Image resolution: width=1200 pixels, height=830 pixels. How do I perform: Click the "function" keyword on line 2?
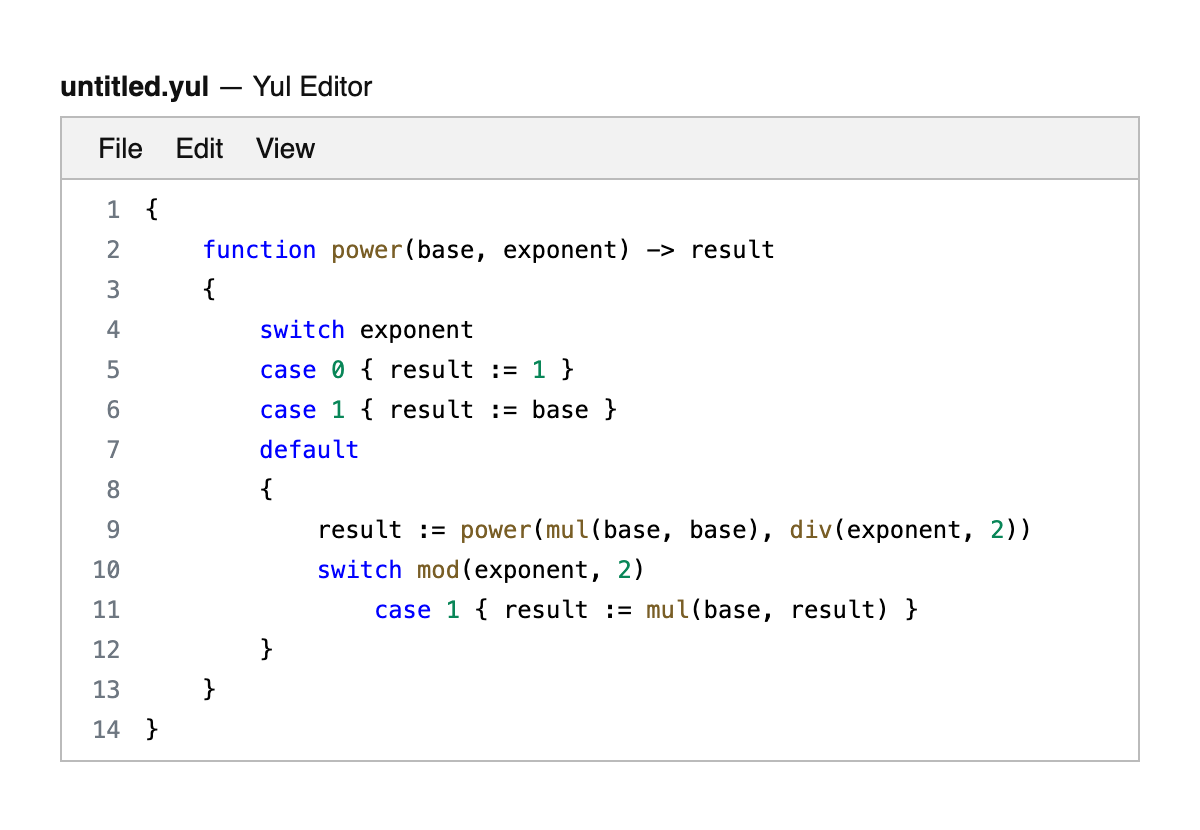259,250
